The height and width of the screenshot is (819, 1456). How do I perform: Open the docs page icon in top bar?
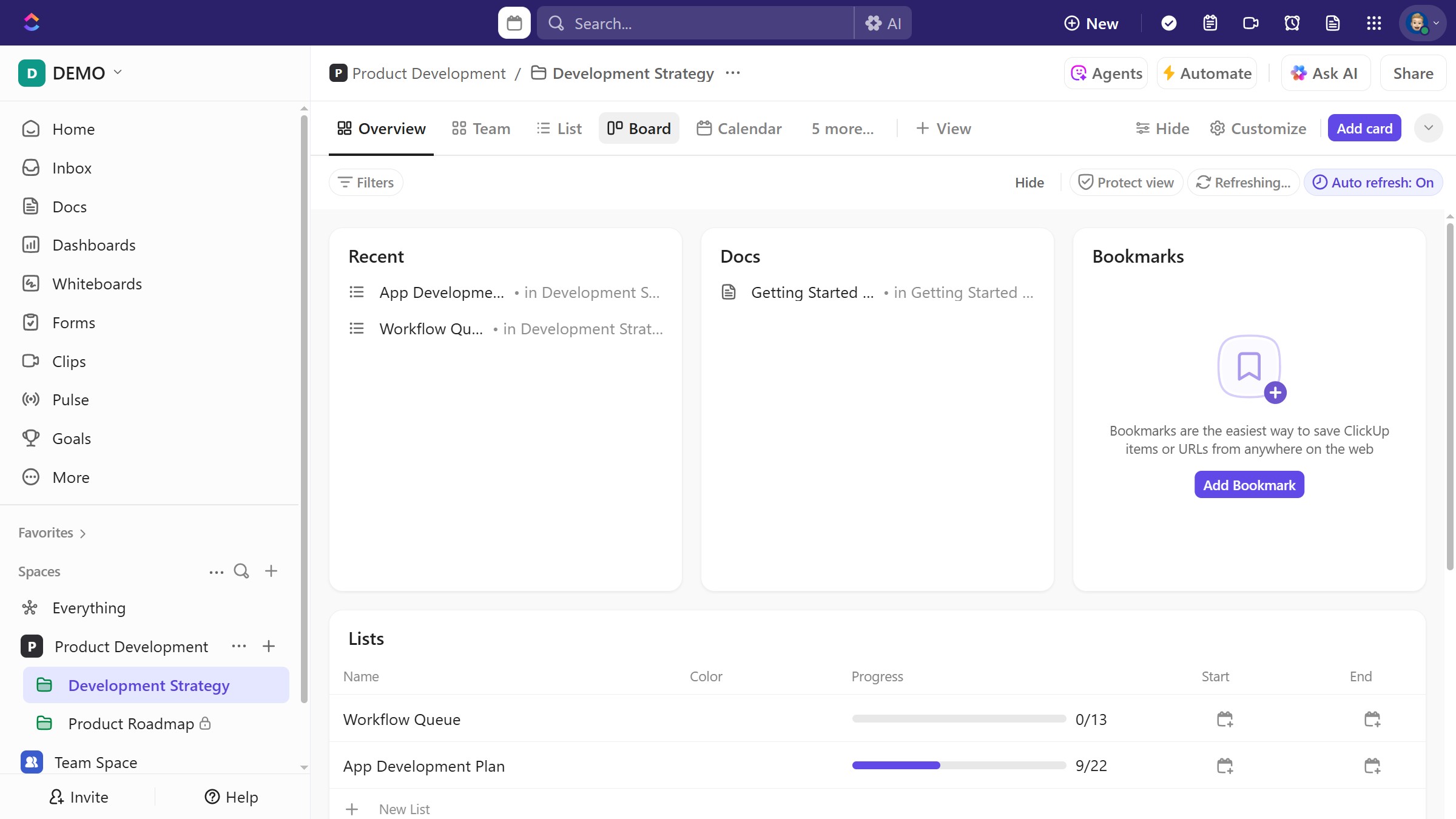[1333, 23]
